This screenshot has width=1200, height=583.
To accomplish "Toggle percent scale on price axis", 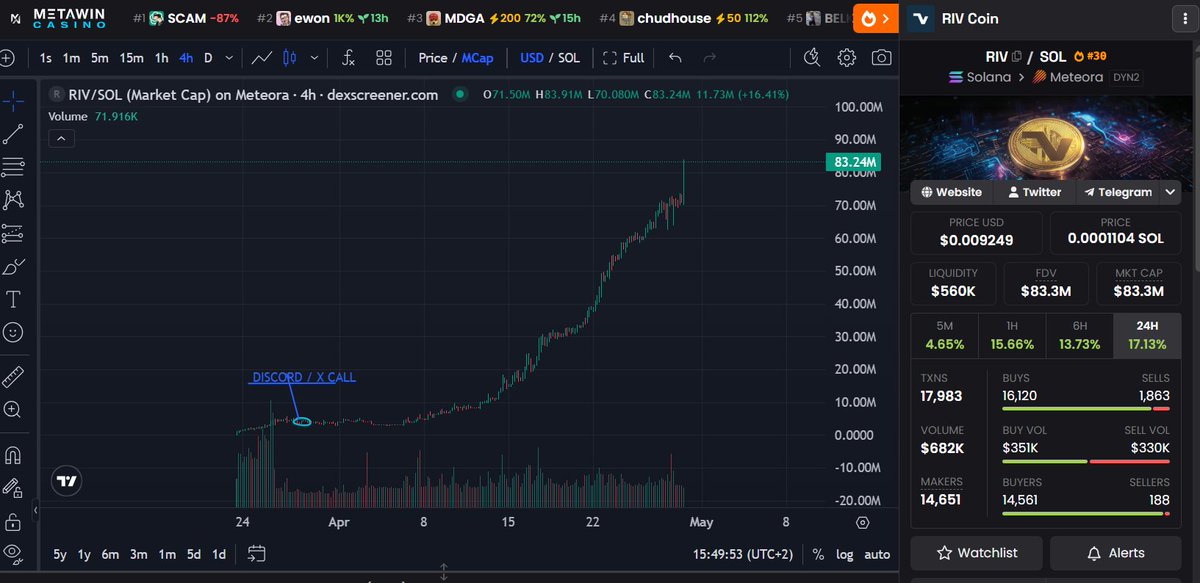I will coord(818,554).
